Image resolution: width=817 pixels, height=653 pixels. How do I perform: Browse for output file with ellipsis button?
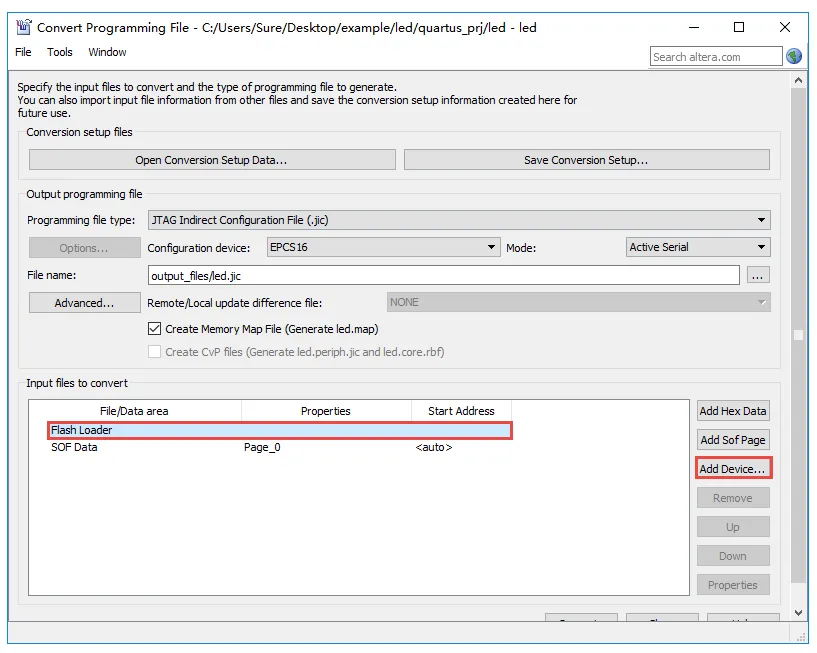pos(758,275)
